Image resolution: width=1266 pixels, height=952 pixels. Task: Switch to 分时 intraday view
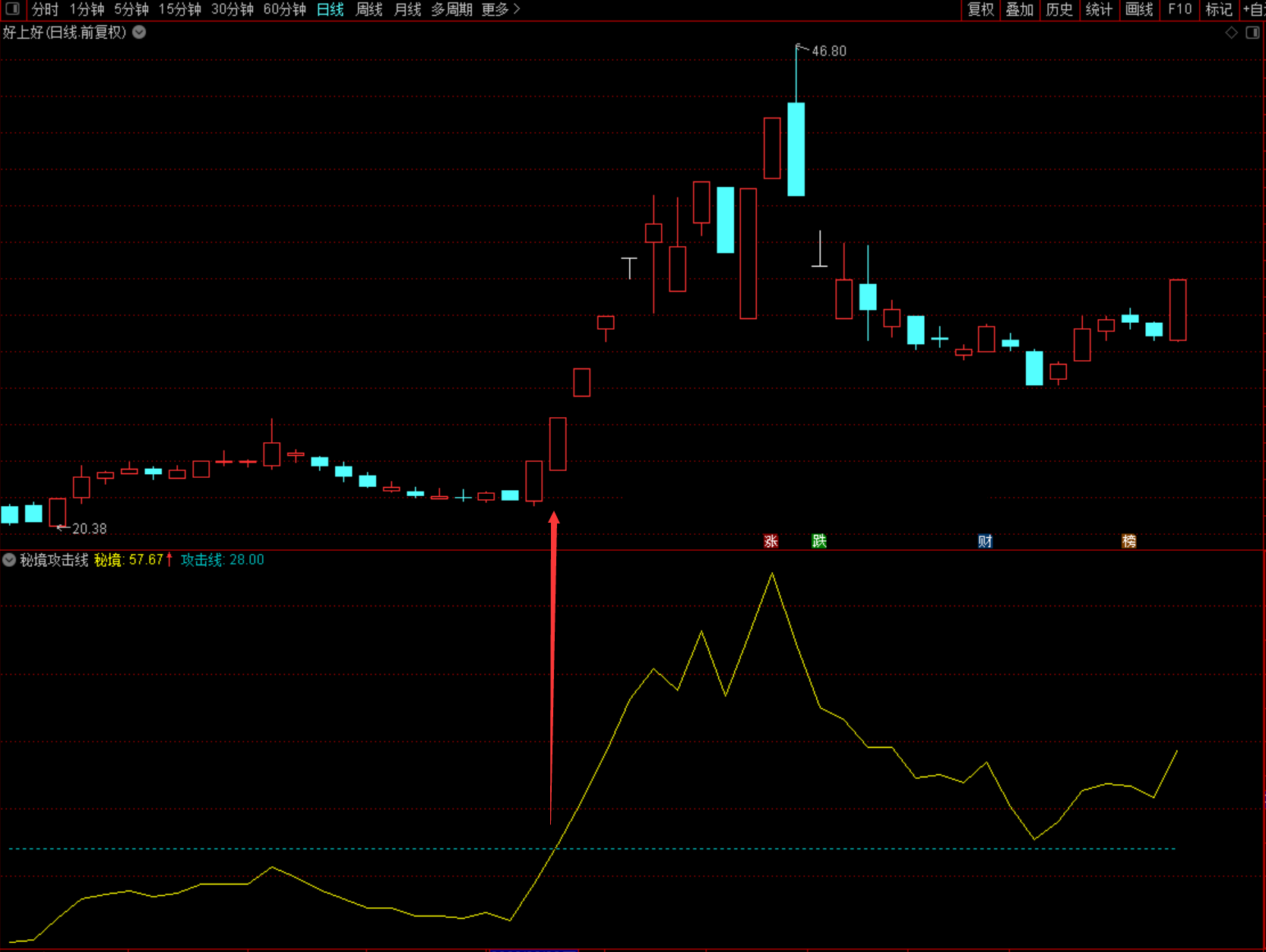45,9
